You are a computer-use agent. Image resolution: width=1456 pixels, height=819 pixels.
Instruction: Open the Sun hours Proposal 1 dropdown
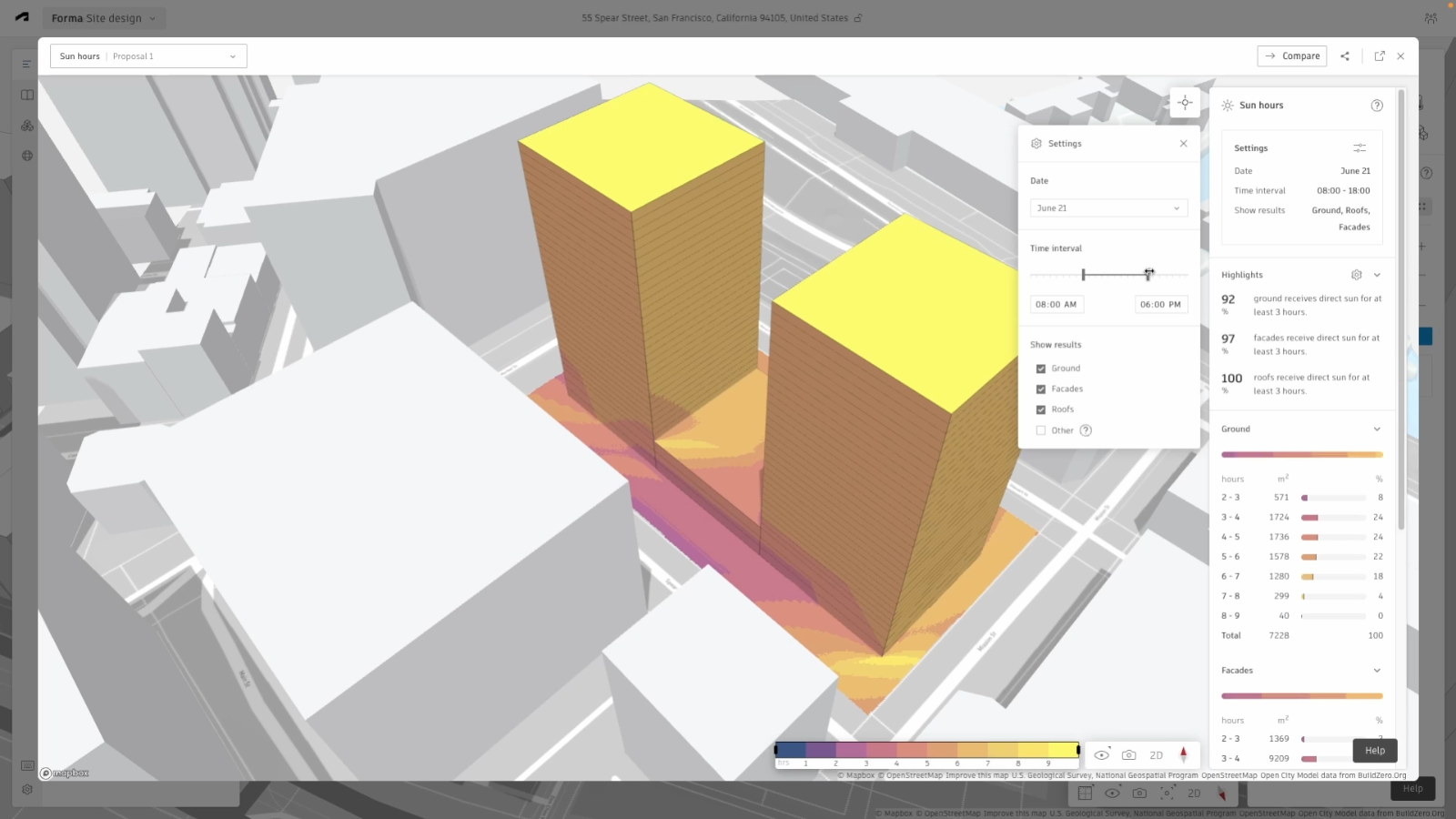point(148,56)
